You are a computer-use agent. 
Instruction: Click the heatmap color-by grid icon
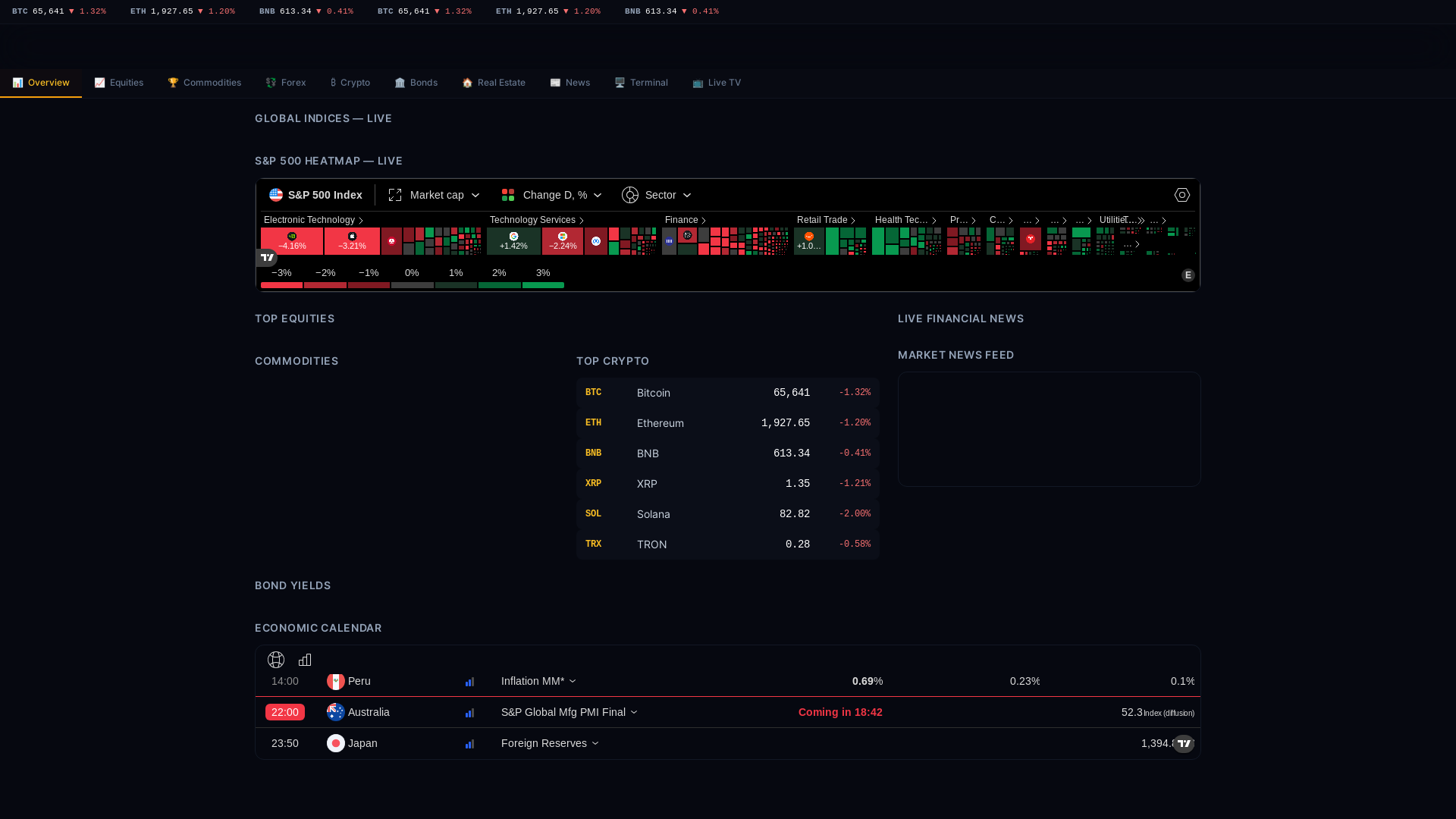pyautogui.click(x=508, y=195)
